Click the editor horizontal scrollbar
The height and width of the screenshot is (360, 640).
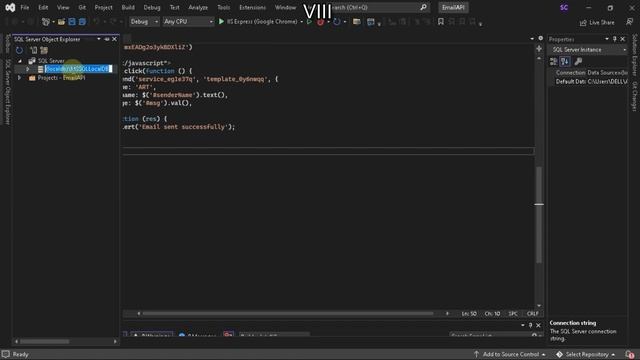click(x=288, y=313)
